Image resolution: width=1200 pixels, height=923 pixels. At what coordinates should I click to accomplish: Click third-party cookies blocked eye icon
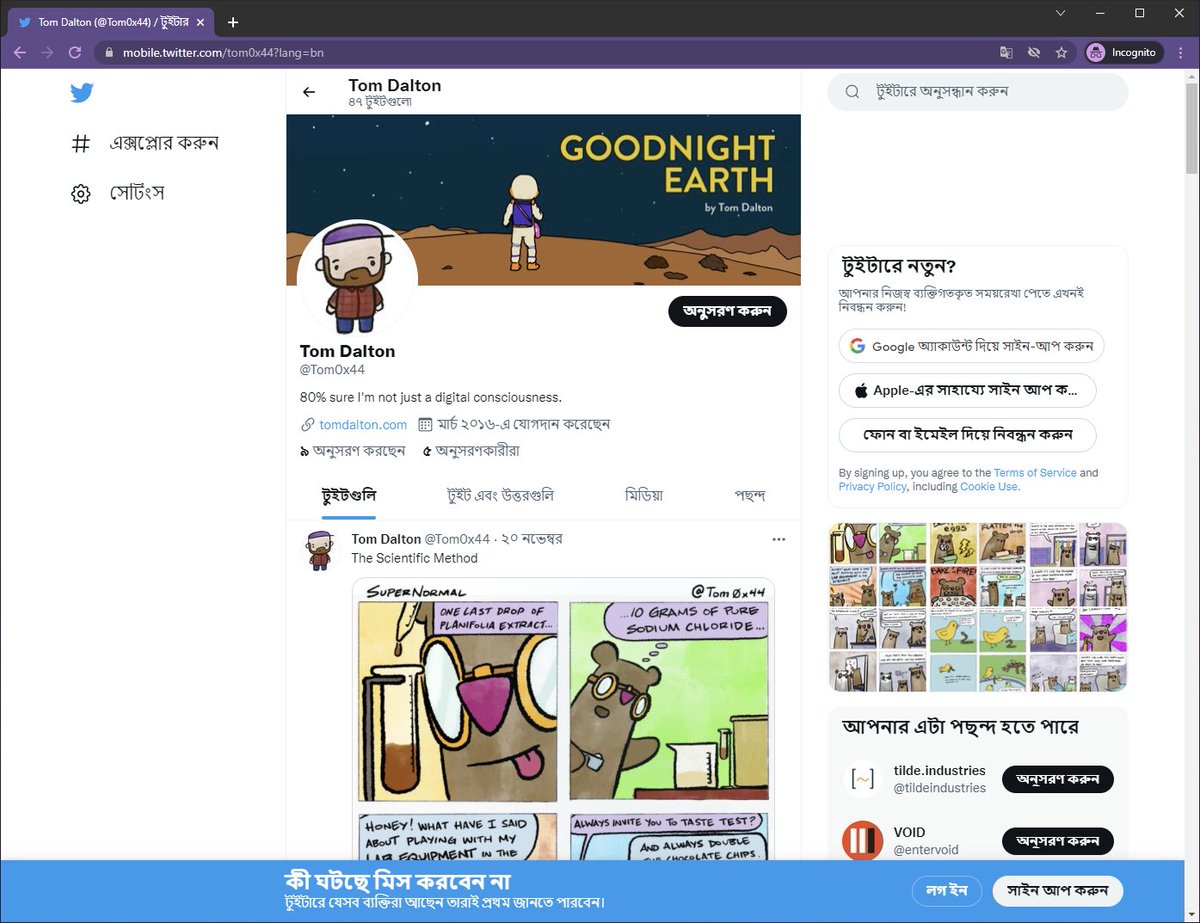tap(1034, 52)
